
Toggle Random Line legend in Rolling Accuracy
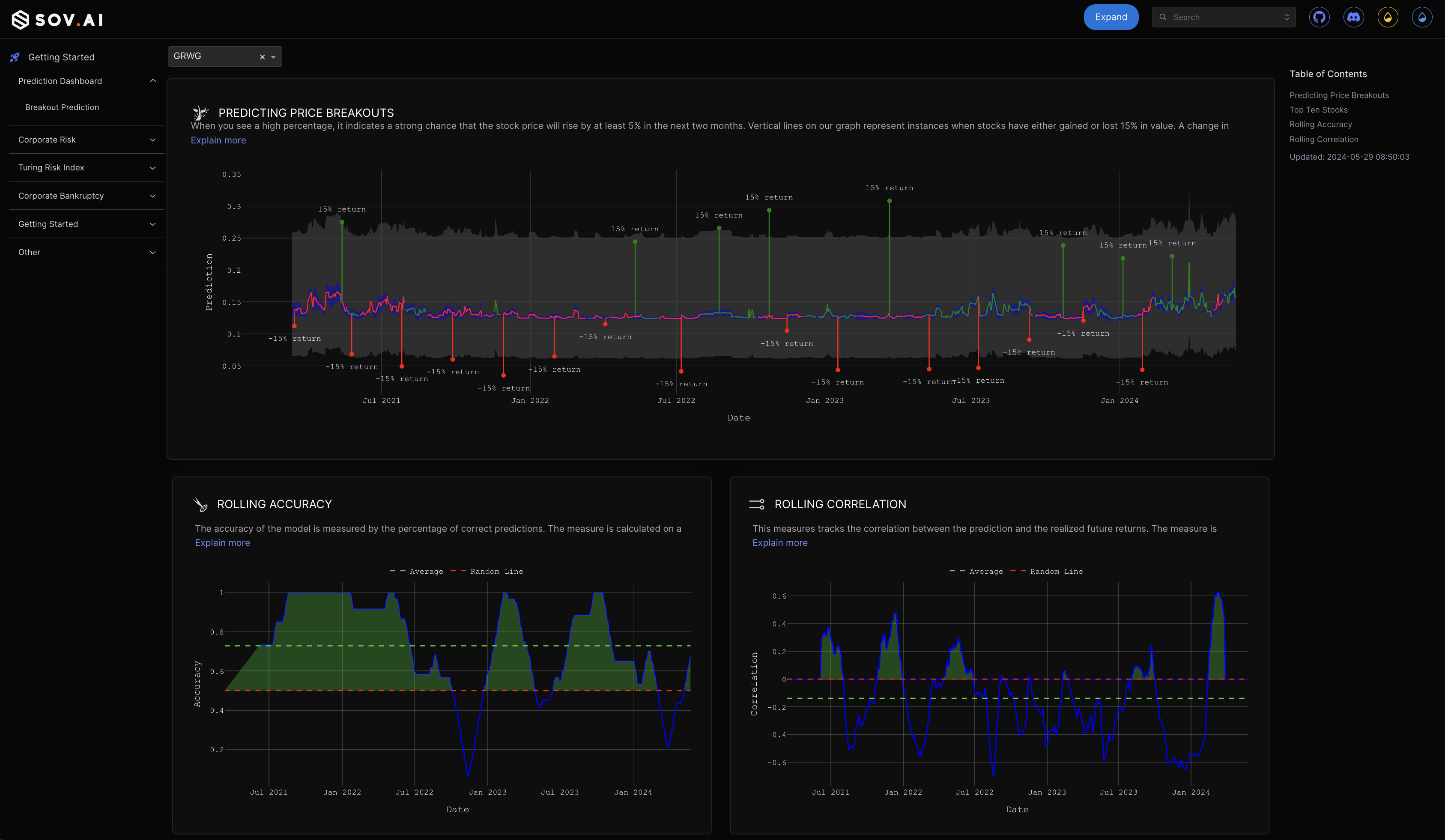coord(496,571)
